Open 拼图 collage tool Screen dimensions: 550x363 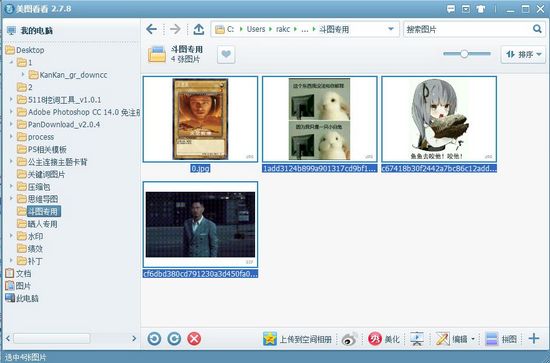point(501,339)
